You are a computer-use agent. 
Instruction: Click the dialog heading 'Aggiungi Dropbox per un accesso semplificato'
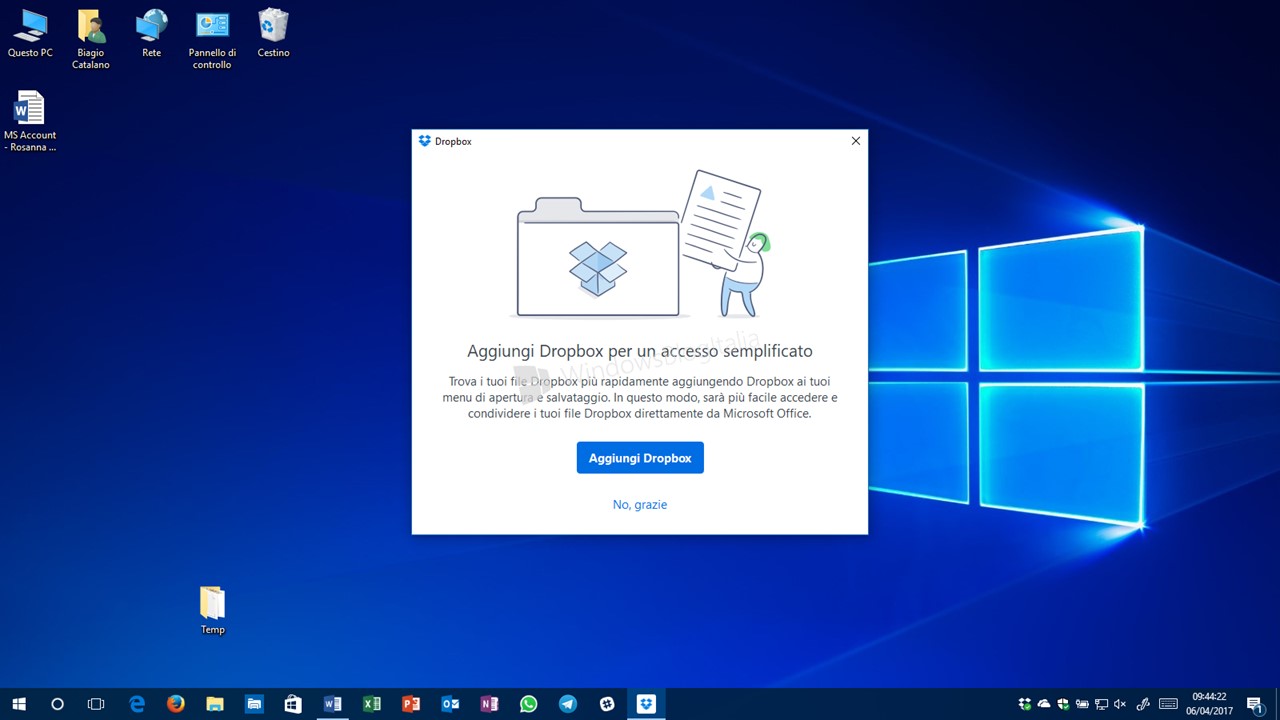coord(640,351)
